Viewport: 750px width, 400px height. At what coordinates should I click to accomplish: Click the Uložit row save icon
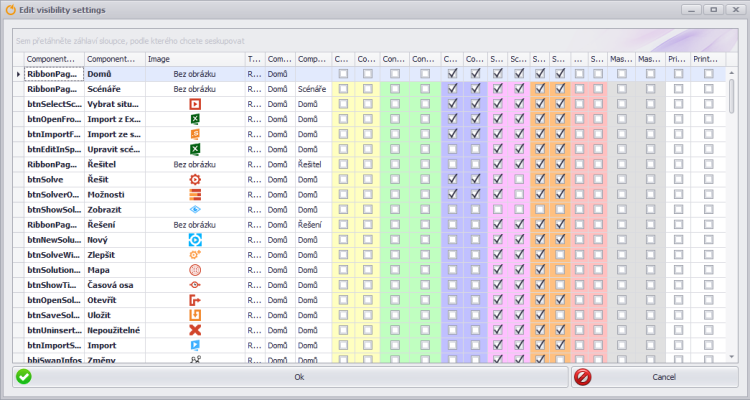(x=195, y=315)
